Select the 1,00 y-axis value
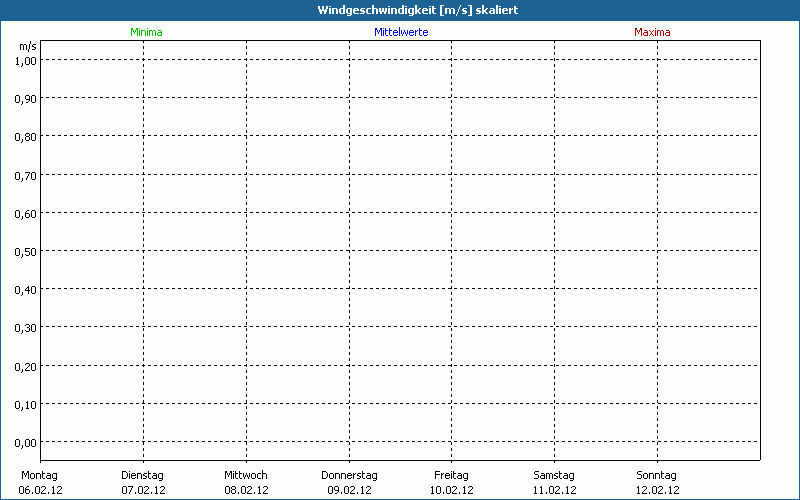This screenshot has width=800, height=500. pos(26,60)
